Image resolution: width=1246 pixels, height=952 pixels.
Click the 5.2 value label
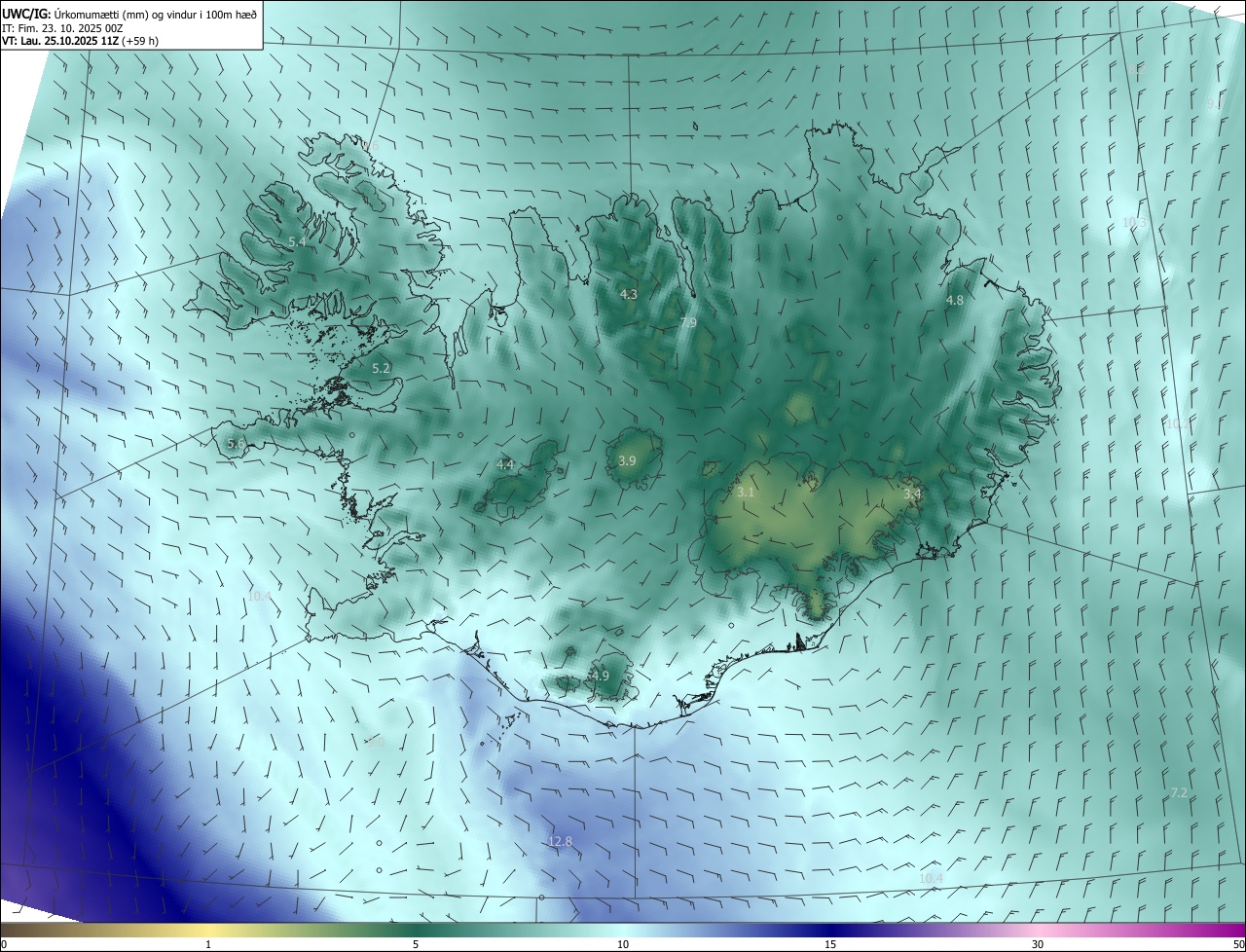coord(381,368)
